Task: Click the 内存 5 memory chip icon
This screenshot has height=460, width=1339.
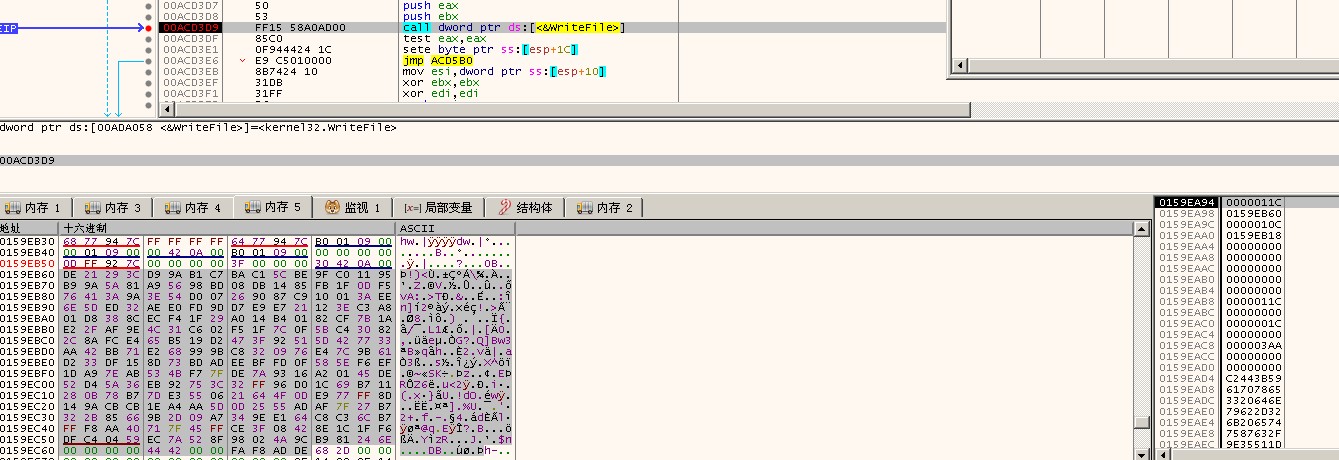Action: (x=252, y=208)
